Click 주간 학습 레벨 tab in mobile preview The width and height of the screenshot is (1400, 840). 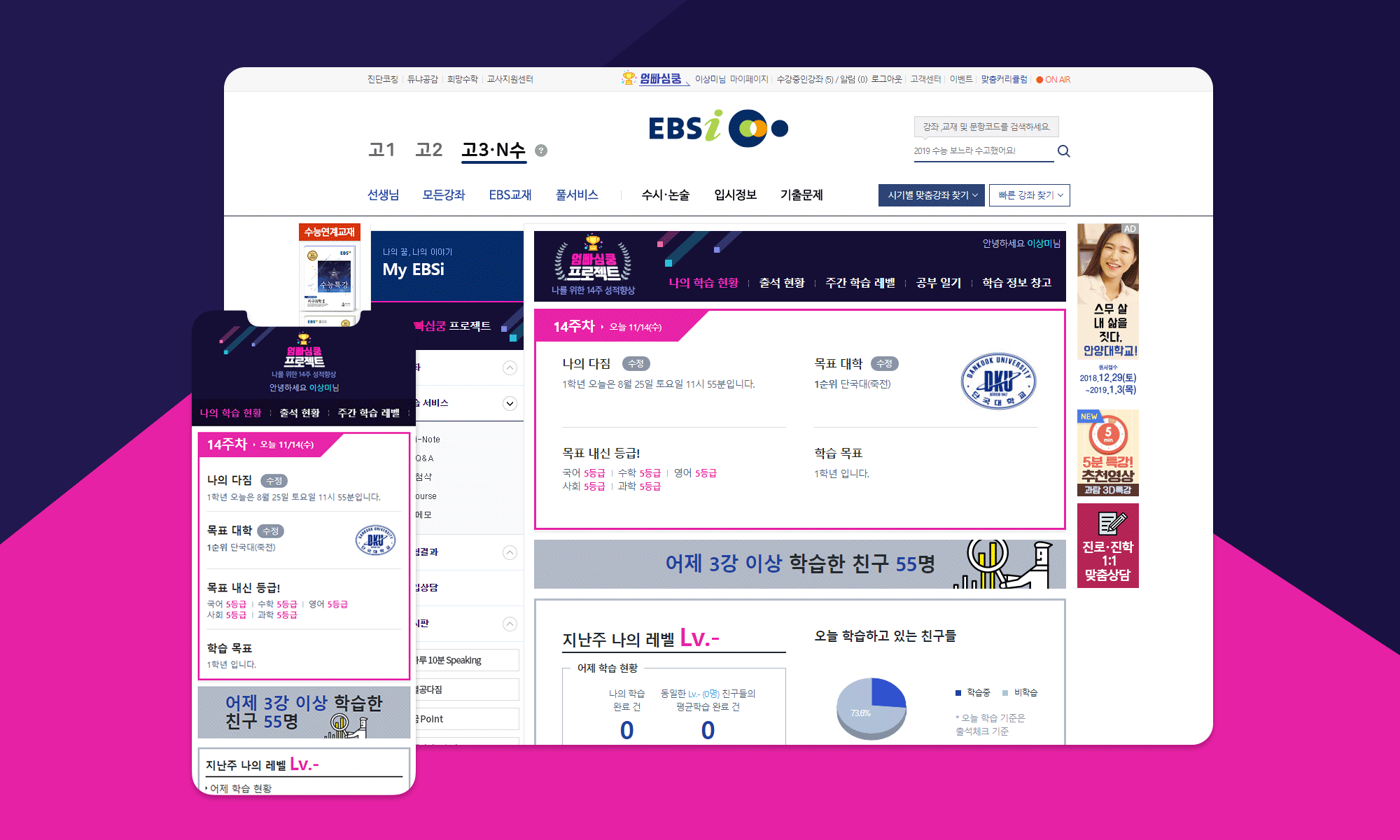point(369,413)
